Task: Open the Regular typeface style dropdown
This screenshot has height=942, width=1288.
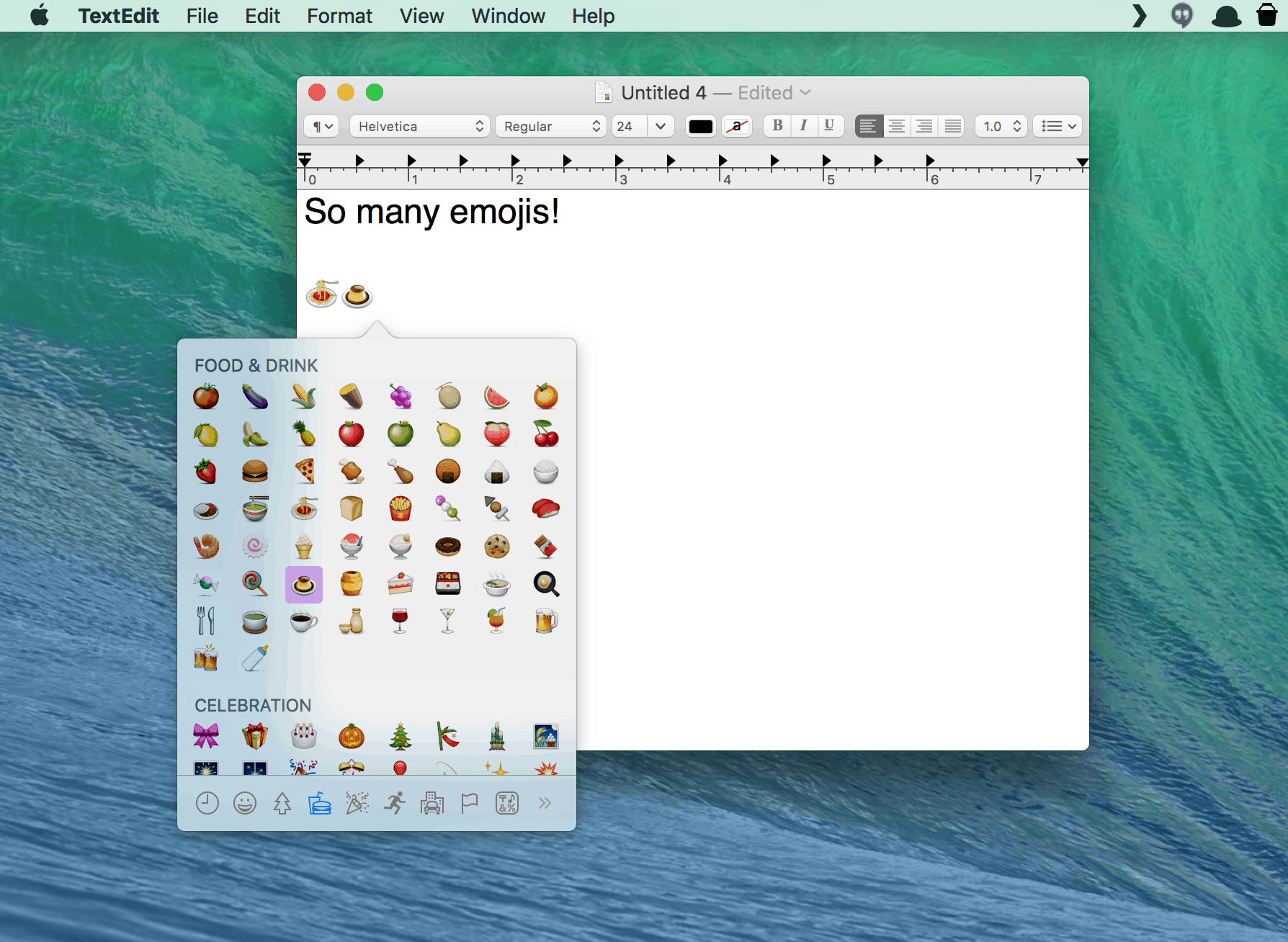Action: click(x=551, y=127)
